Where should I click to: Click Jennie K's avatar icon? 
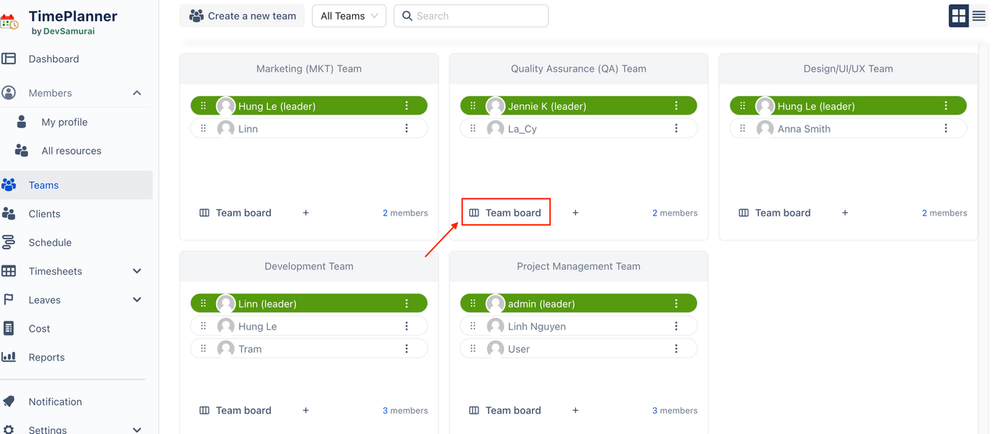[x=495, y=106]
